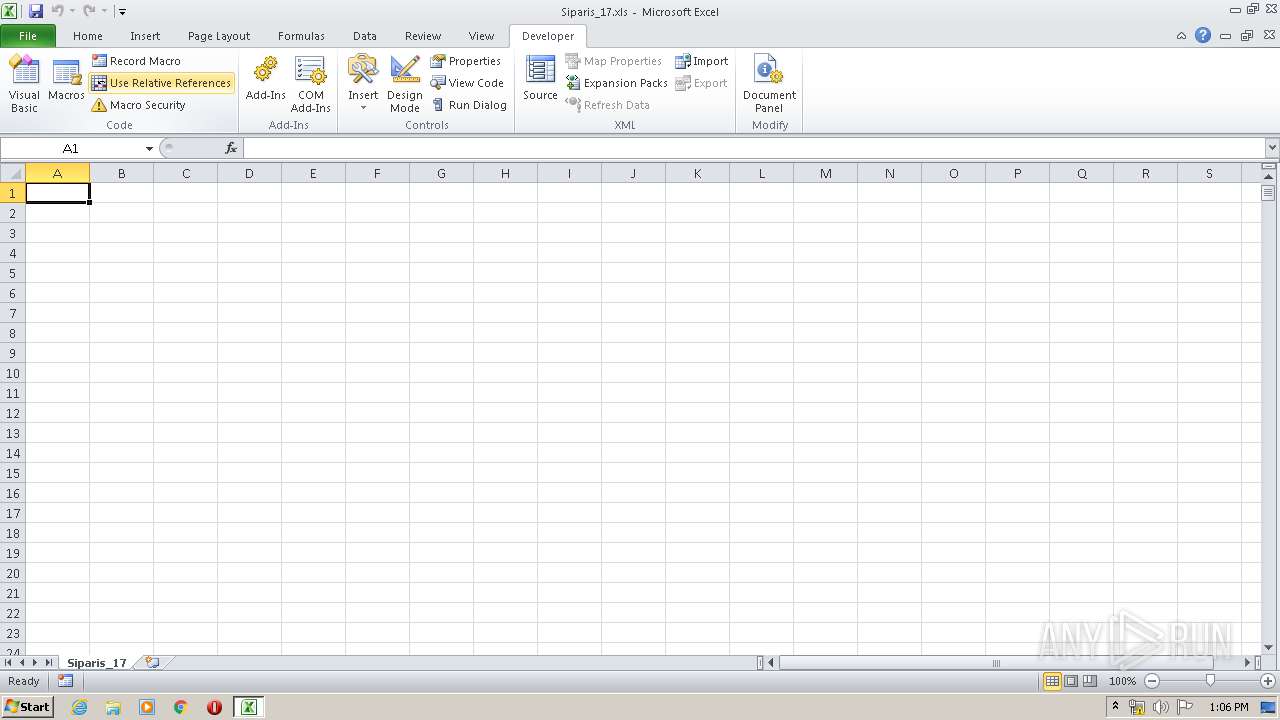Click Import XML data
1280x720 pixels.
click(702, 61)
